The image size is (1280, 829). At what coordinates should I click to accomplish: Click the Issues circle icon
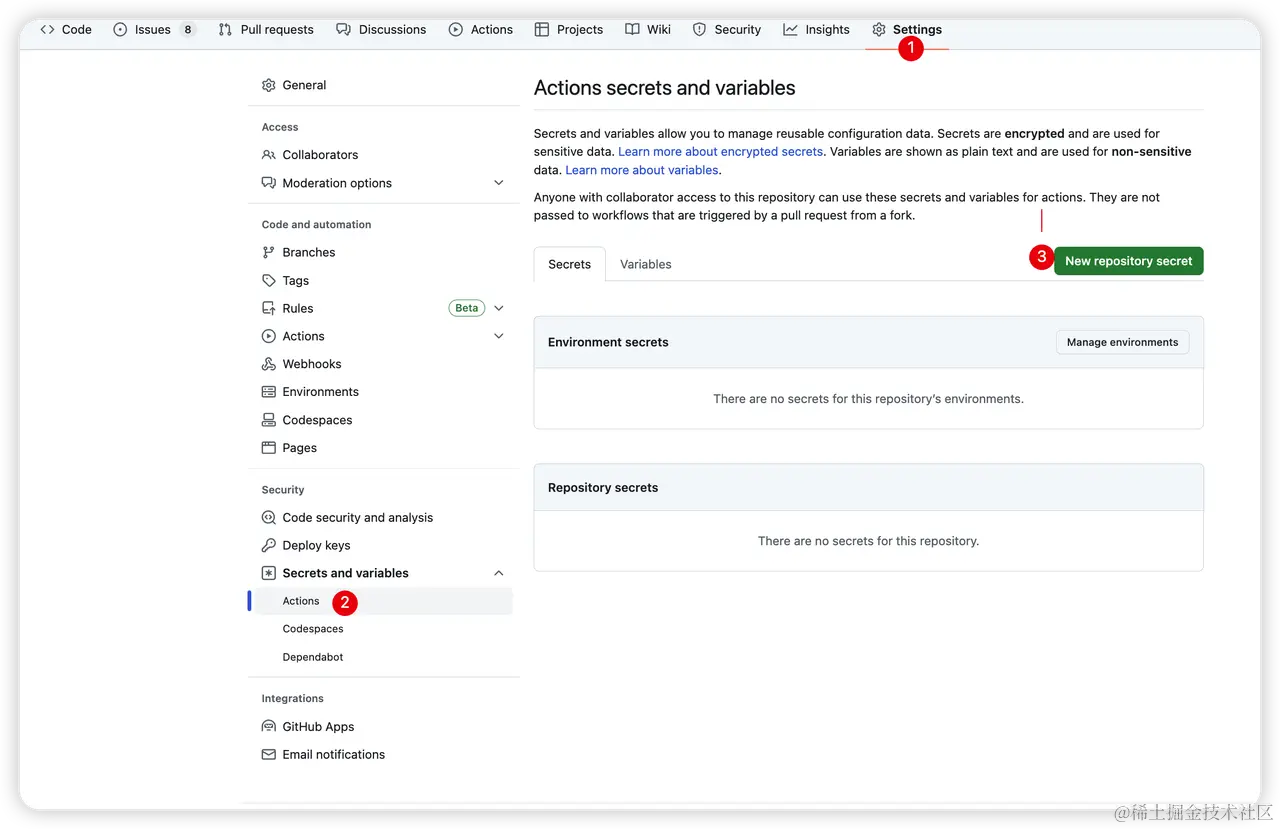point(121,30)
